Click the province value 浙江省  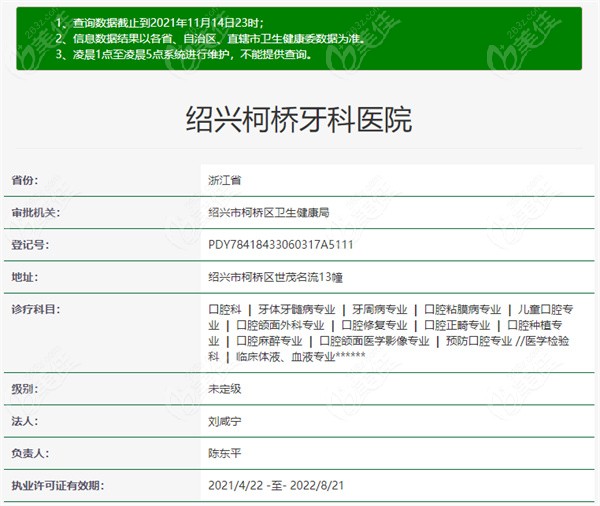pos(225,180)
